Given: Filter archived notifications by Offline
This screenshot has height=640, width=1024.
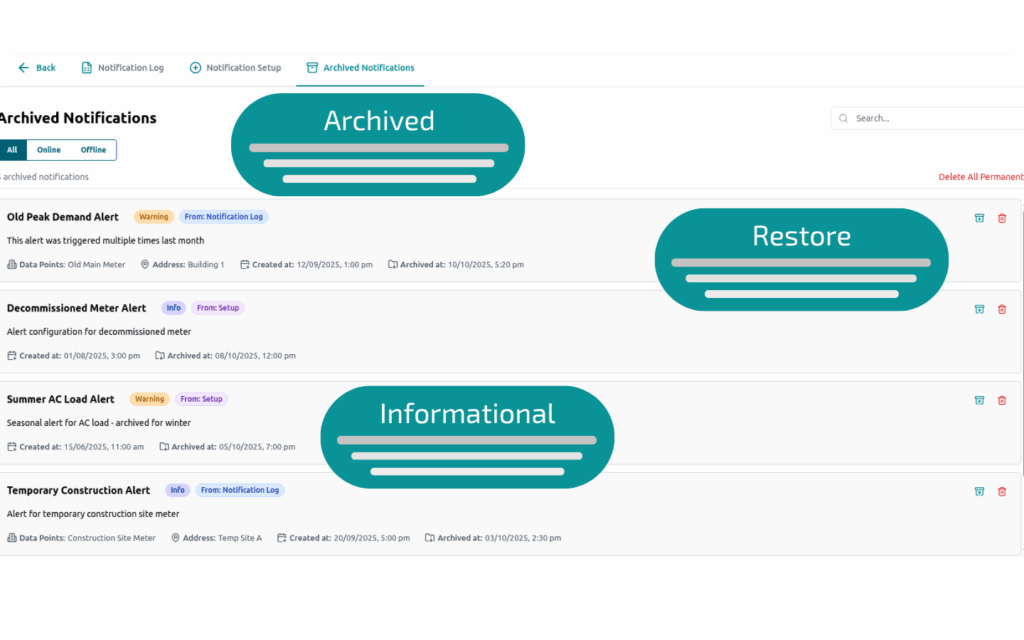Looking at the screenshot, I should click(93, 150).
